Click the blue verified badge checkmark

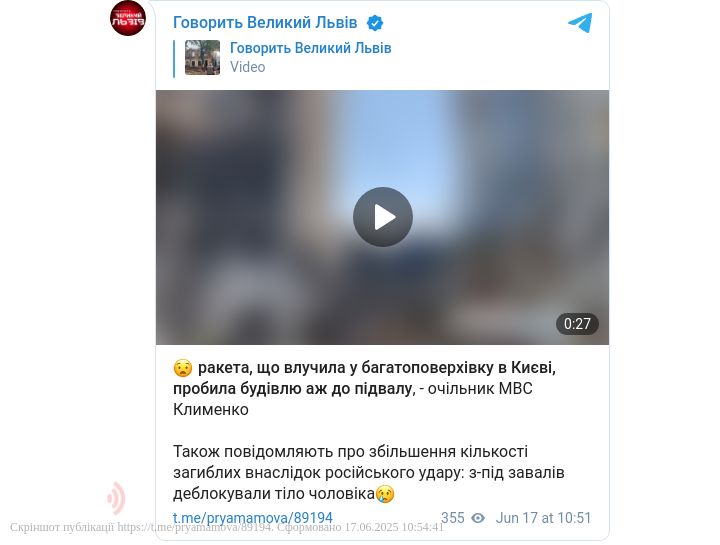[375, 23]
